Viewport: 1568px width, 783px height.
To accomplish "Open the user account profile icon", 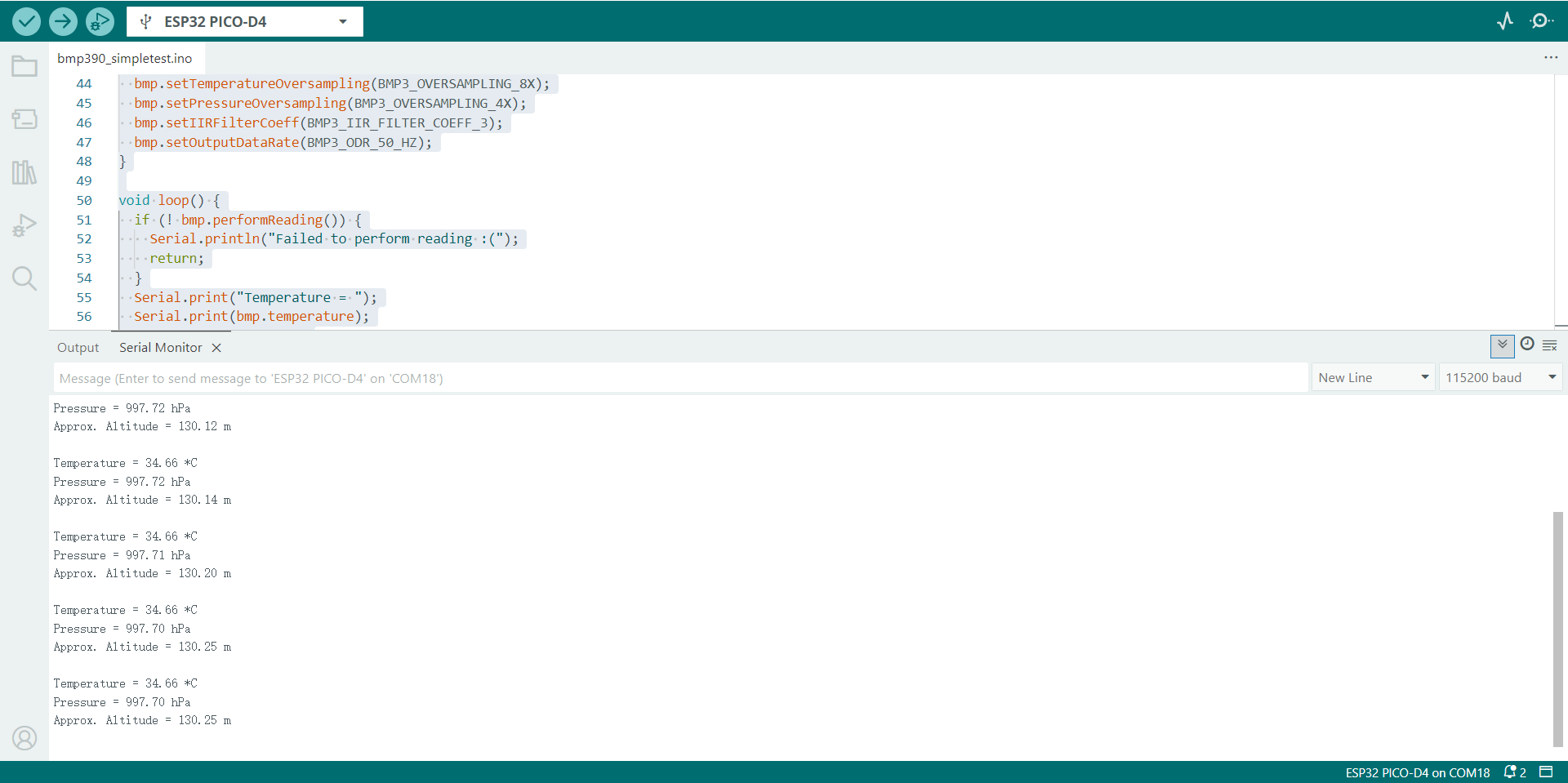I will point(24,738).
